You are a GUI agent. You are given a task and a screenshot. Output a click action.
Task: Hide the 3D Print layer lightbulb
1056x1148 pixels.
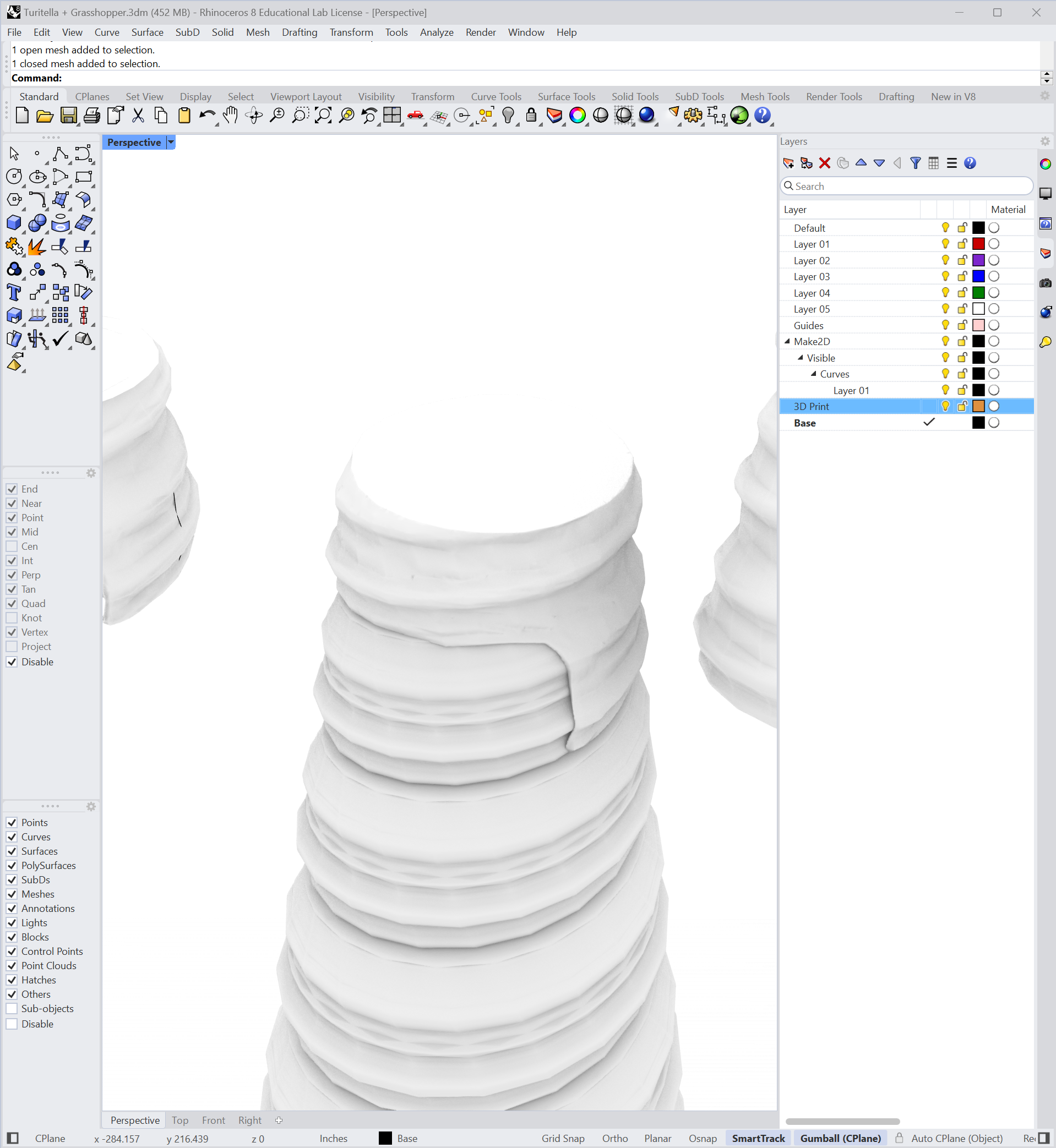pyautogui.click(x=946, y=407)
